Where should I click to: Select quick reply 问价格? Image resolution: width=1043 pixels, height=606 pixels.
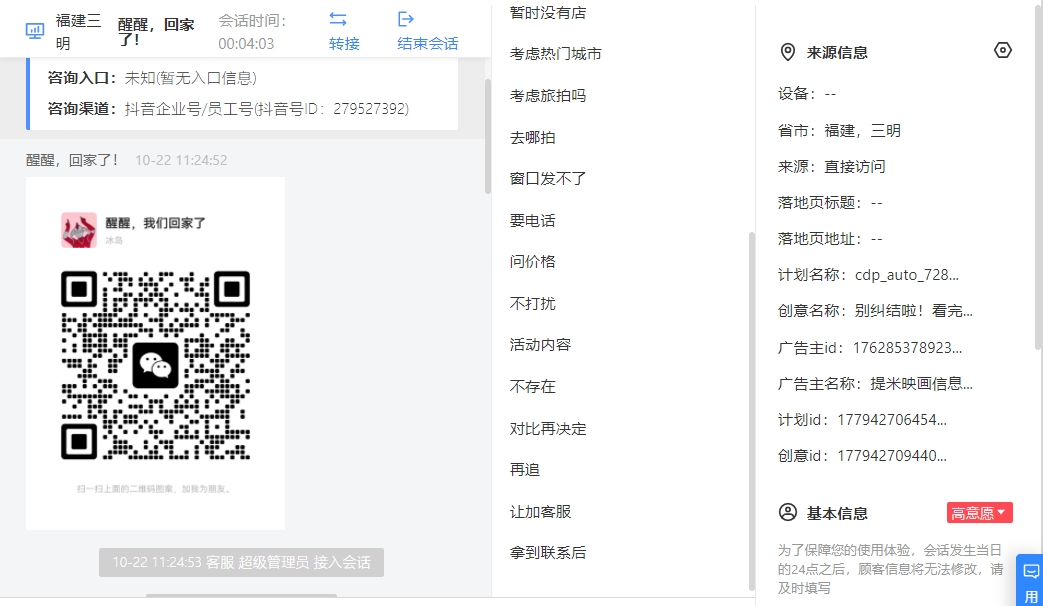(x=532, y=262)
